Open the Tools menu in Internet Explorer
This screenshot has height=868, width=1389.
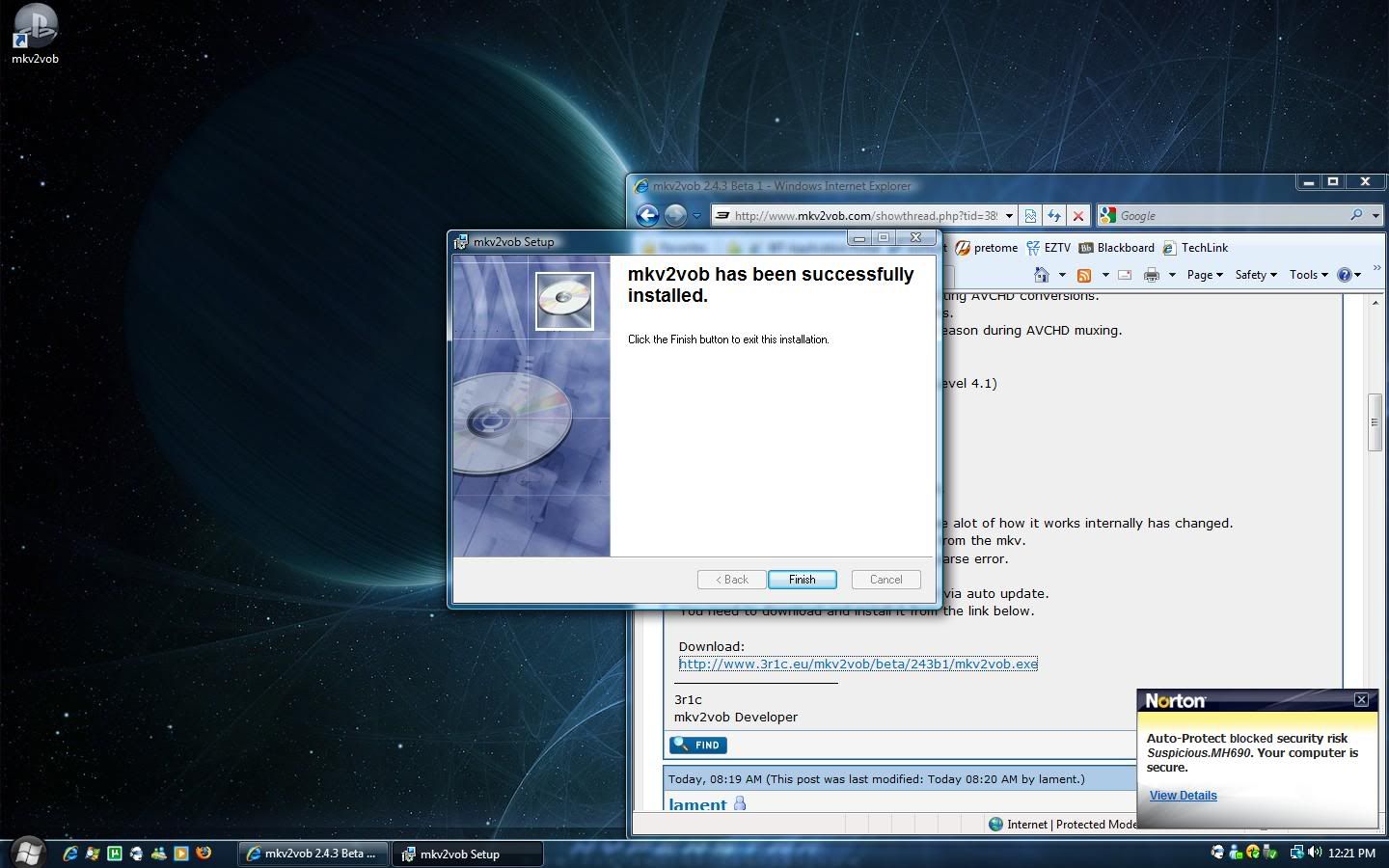click(1309, 275)
